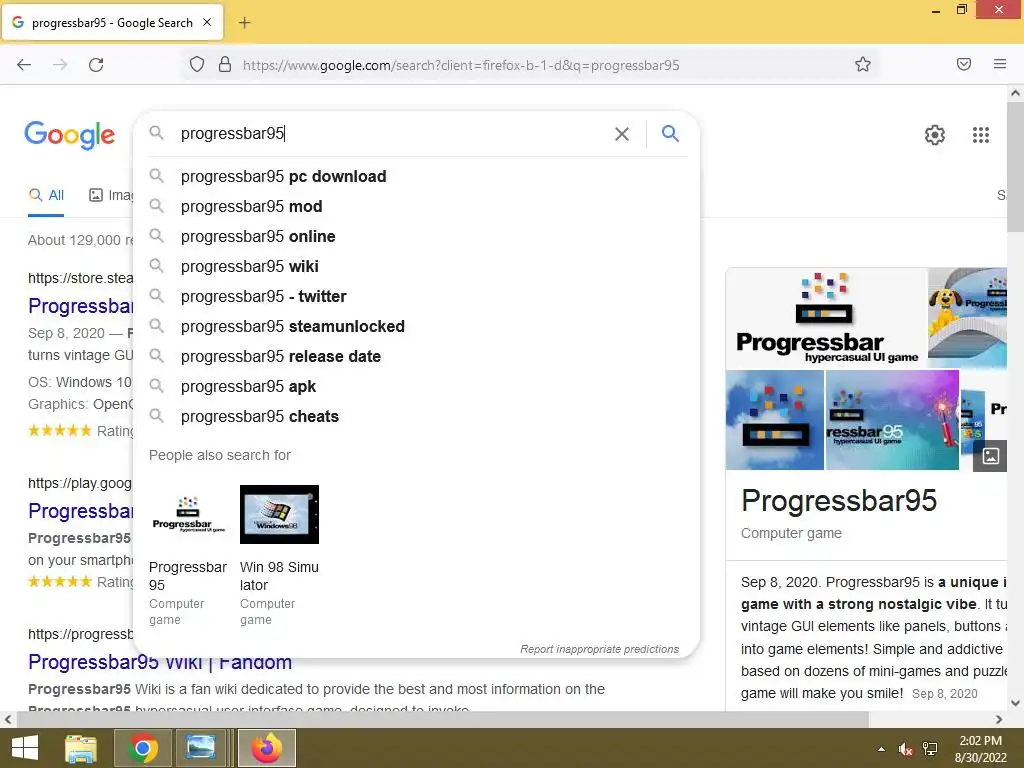The image size is (1024, 768).
Task: Choose suggestion progressbar95 pc download
Action: pyautogui.click(x=417, y=176)
